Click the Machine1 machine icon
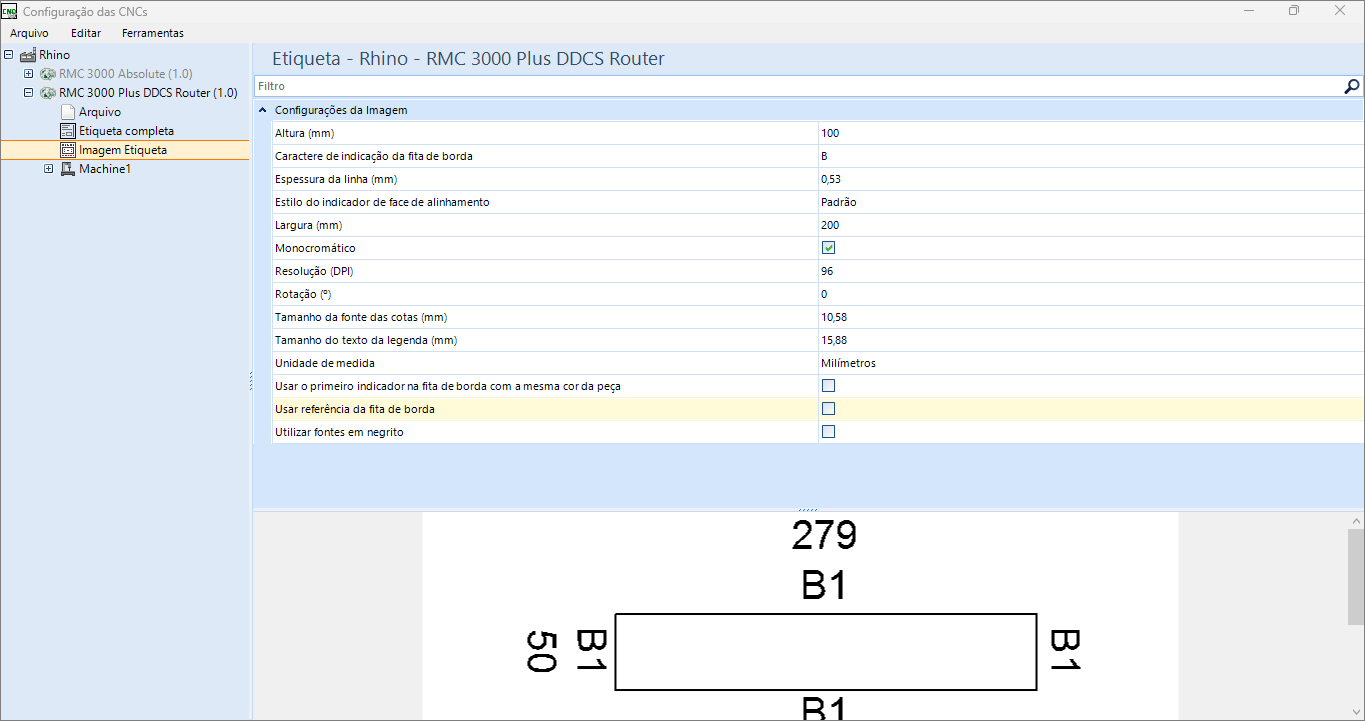Image resolution: width=1365 pixels, height=721 pixels. (68, 169)
